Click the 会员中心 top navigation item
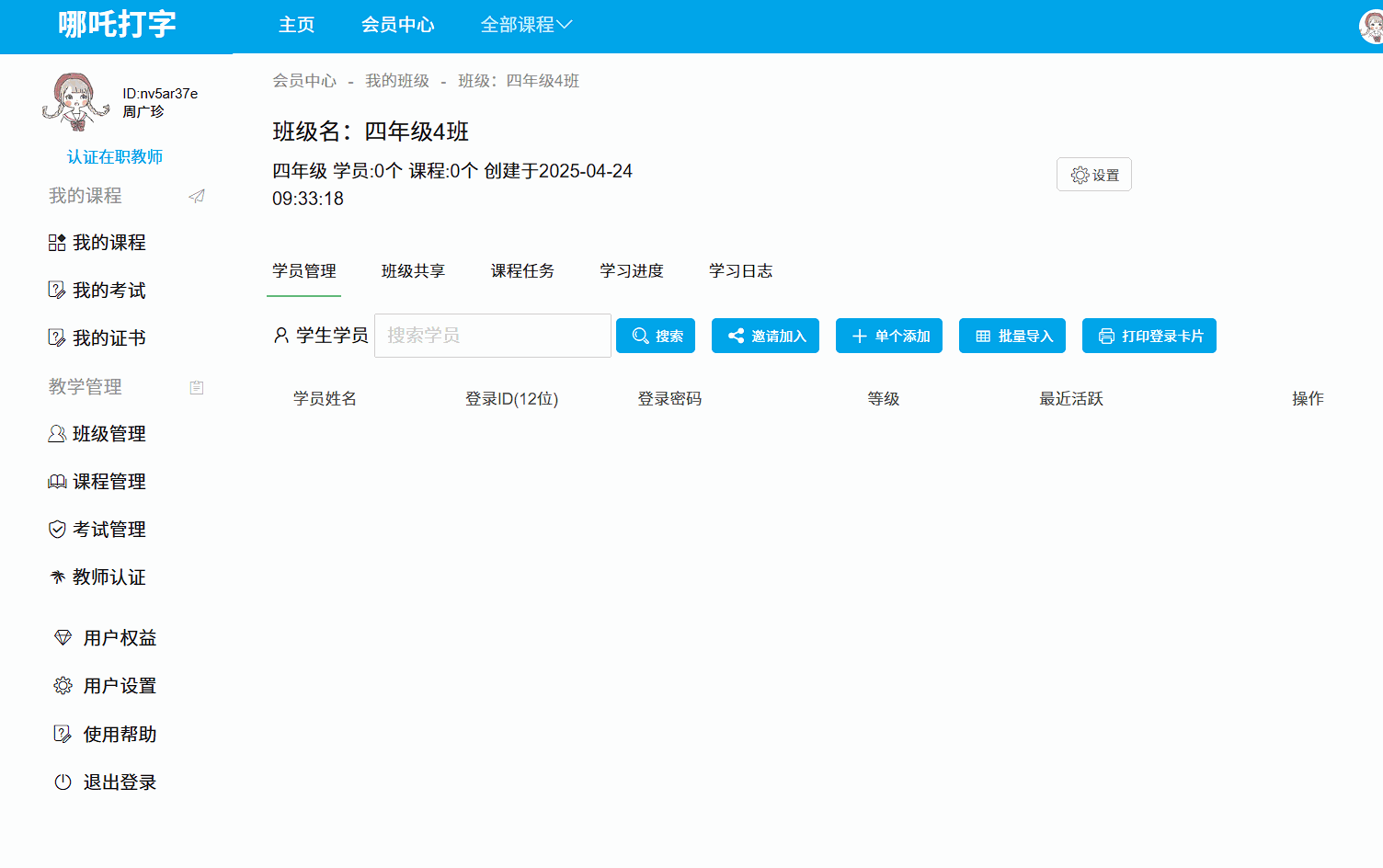The image size is (1383, 868). pyautogui.click(x=397, y=25)
